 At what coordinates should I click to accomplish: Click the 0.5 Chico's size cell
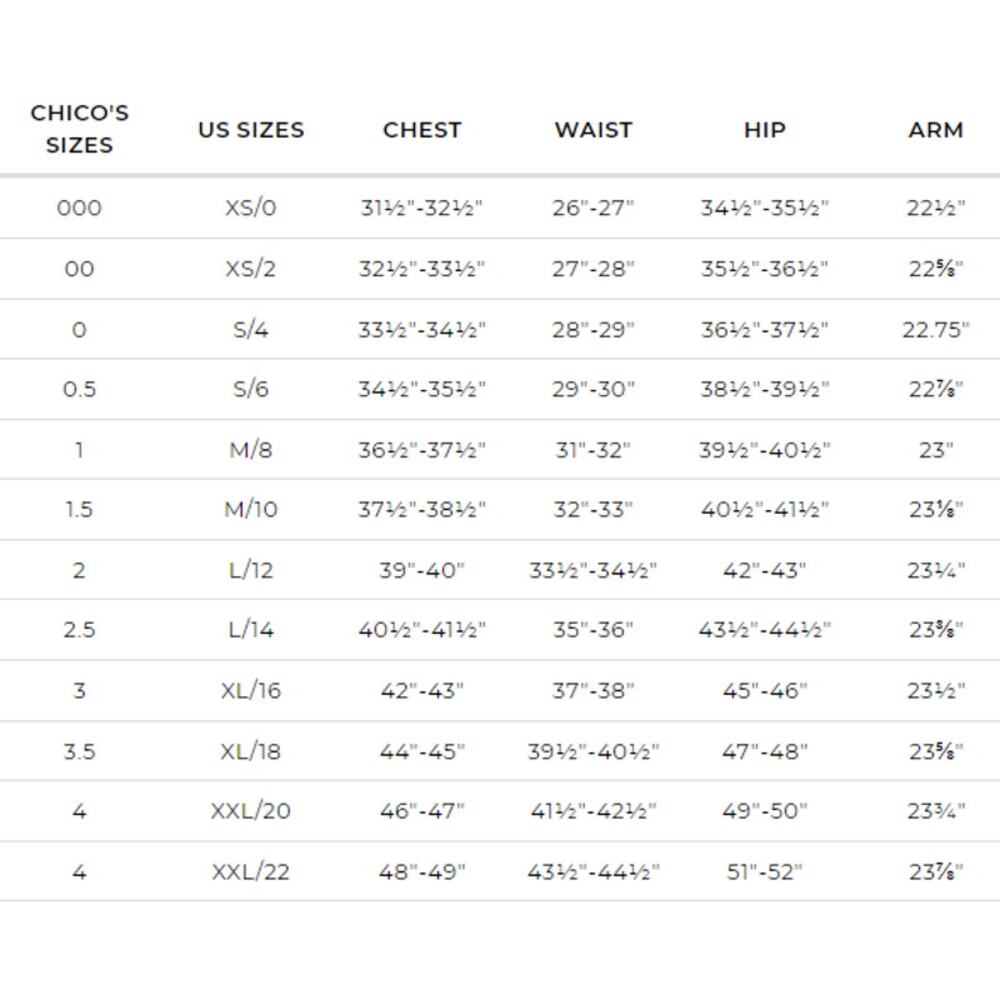[79, 389]
